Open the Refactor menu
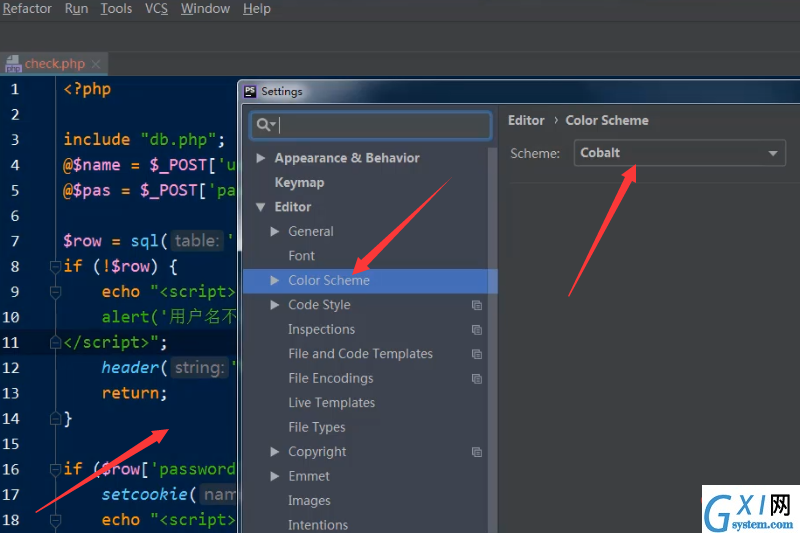The width and height of the screenshot is (800, 533). pyautogui.click(x=27, y=9)
